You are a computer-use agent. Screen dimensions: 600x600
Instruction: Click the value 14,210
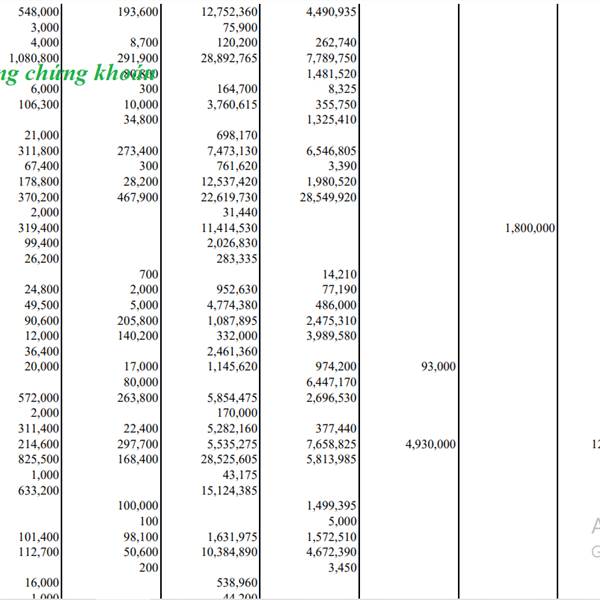click(x=339, y=274)
